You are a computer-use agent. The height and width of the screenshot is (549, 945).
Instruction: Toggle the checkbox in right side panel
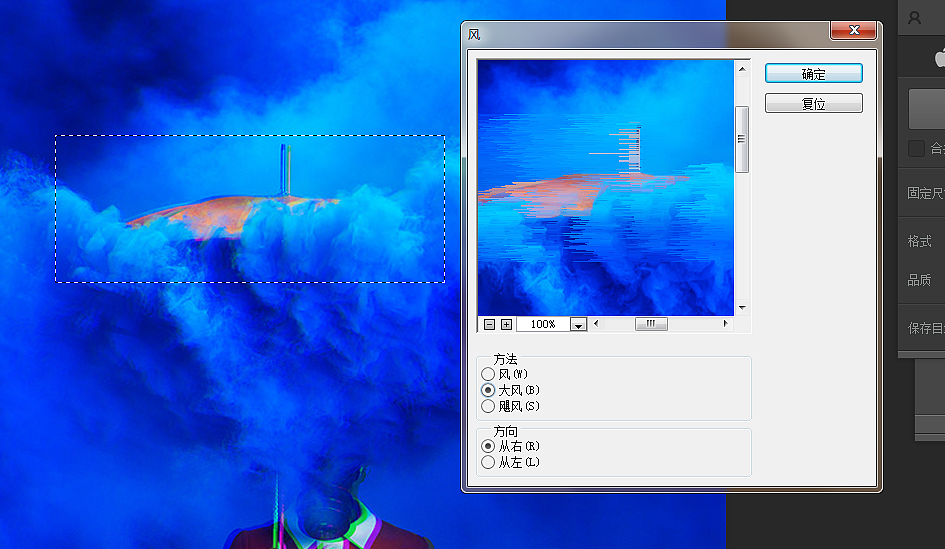[916, 148]
